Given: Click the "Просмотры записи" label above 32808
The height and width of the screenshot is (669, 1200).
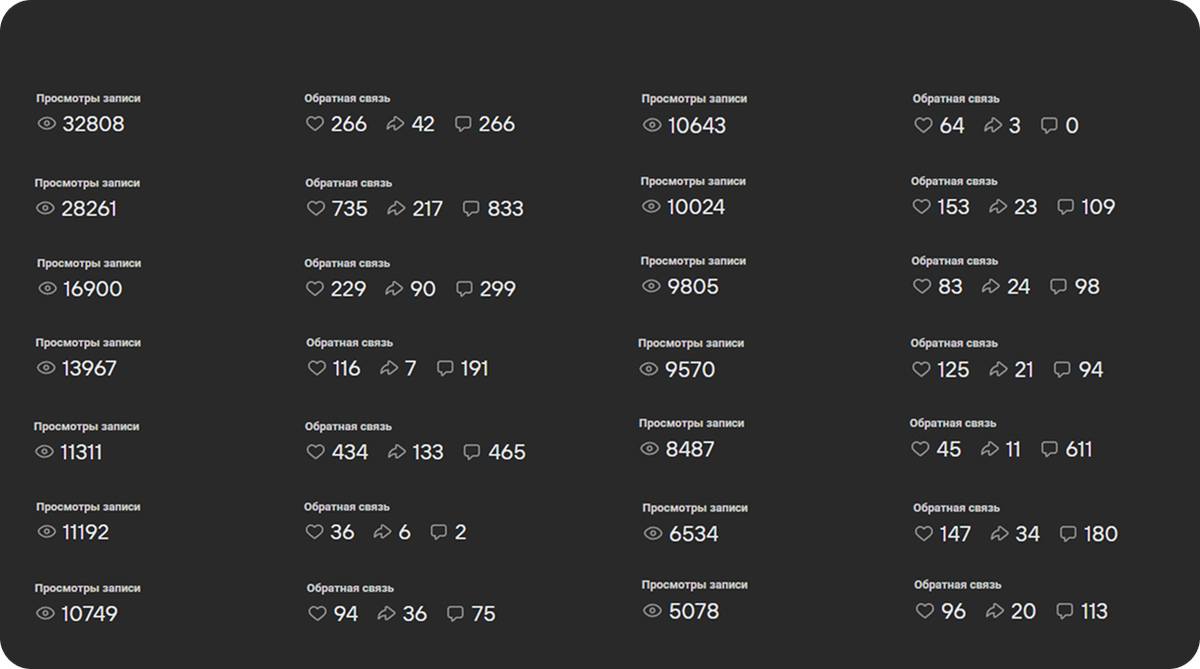Looking at the screenshot, I should (89, 99).
